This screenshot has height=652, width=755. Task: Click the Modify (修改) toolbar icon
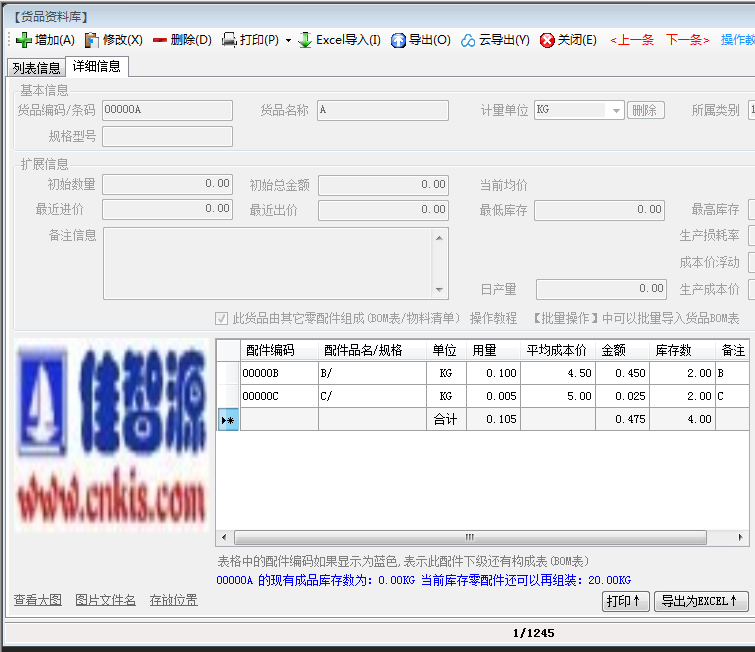click(x=92, y=40)
